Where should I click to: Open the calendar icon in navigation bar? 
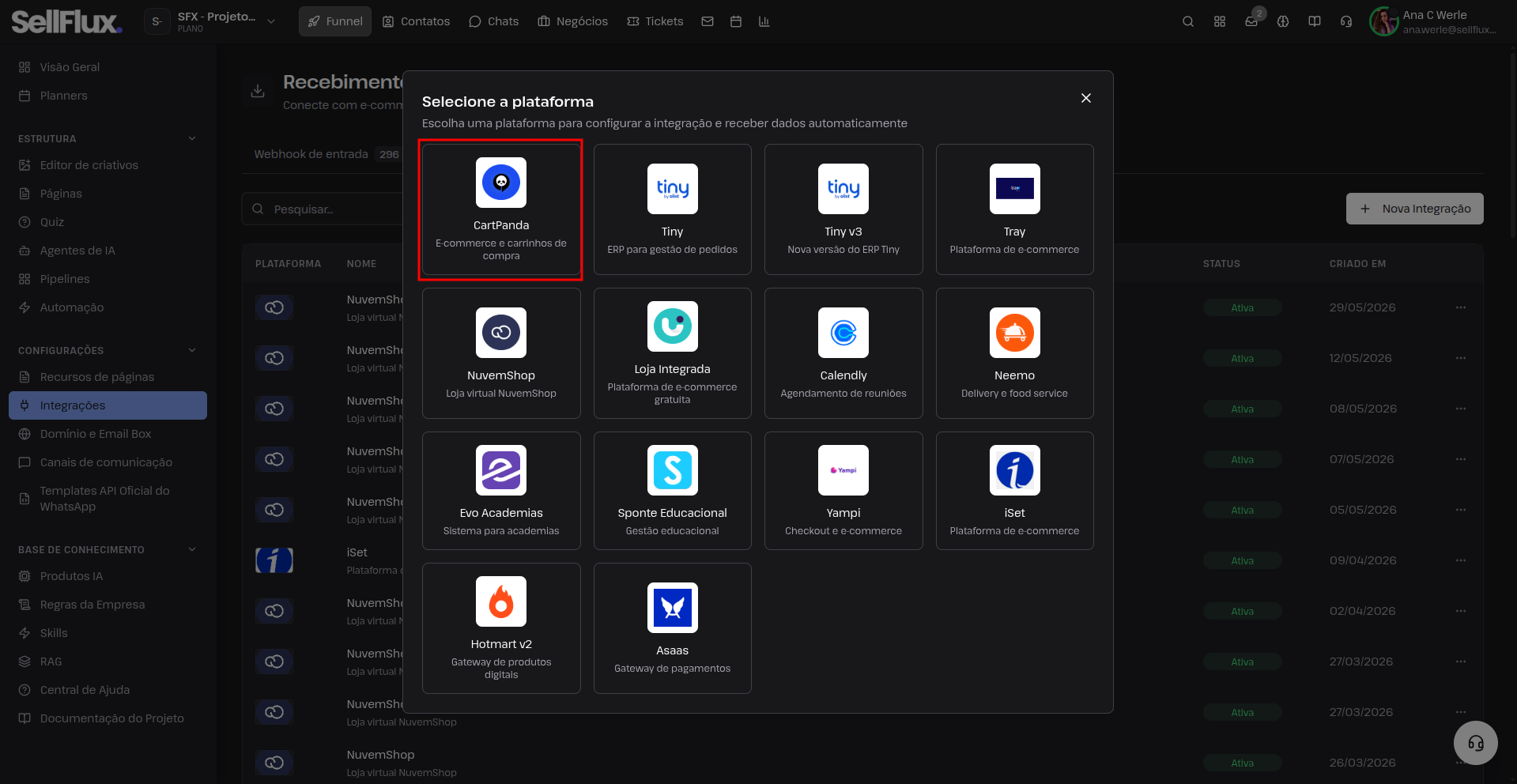pyautogui.click(x=736, y=21)
